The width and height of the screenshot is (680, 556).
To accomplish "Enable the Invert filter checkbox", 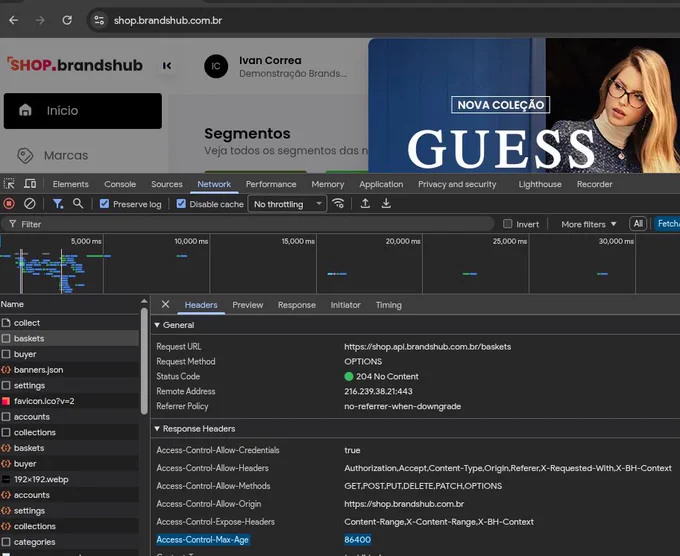I will click(507, 224).
